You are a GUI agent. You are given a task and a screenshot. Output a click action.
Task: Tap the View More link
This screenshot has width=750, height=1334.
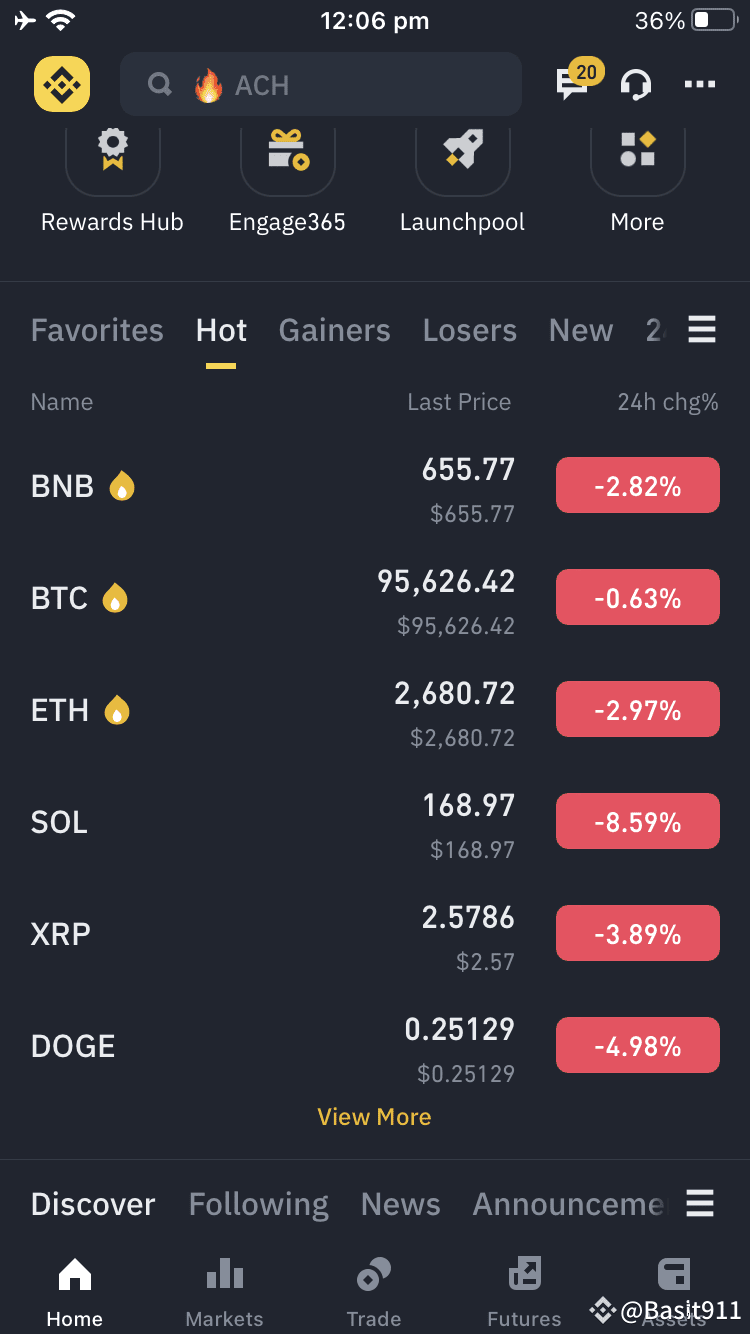(375, 1117)
